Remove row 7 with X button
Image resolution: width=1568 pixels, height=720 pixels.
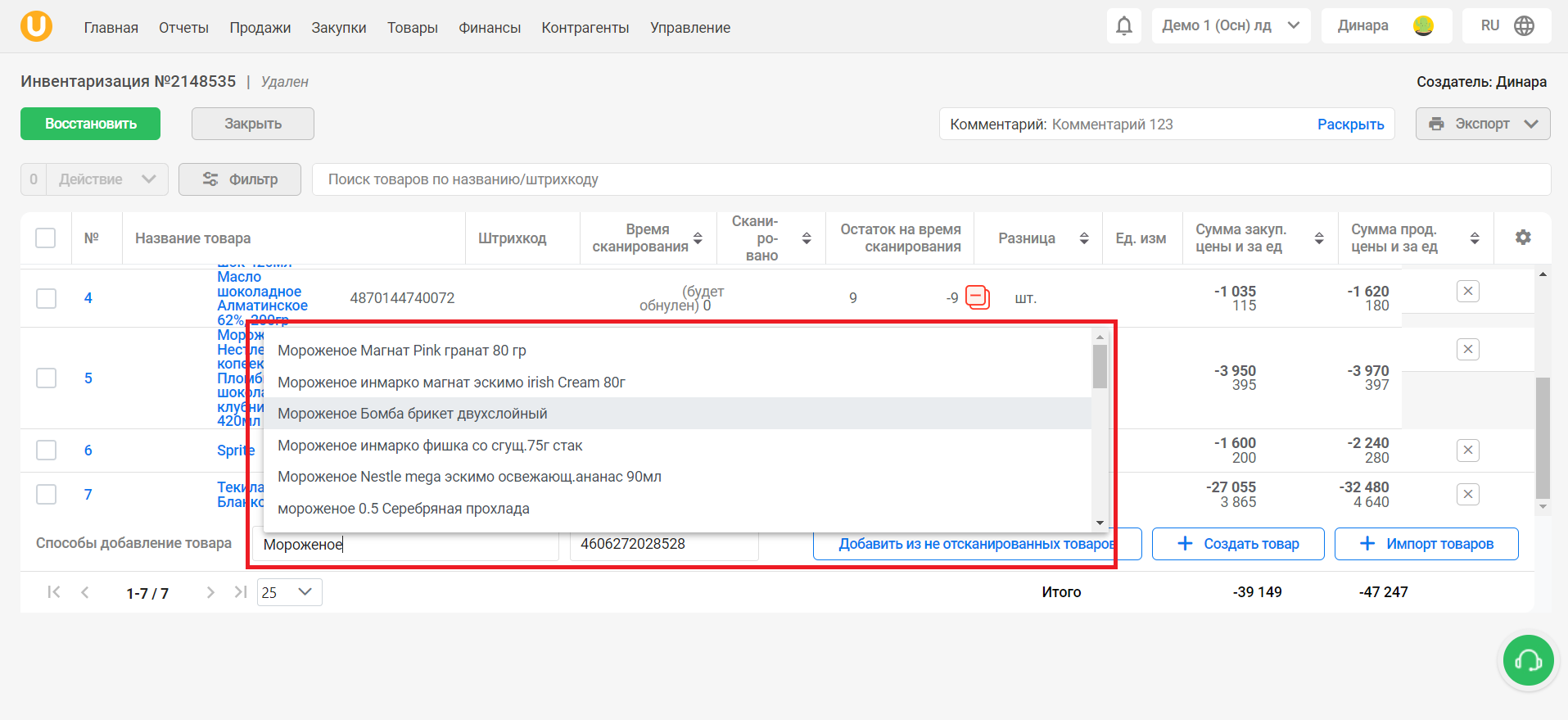tap(1467, 494)
